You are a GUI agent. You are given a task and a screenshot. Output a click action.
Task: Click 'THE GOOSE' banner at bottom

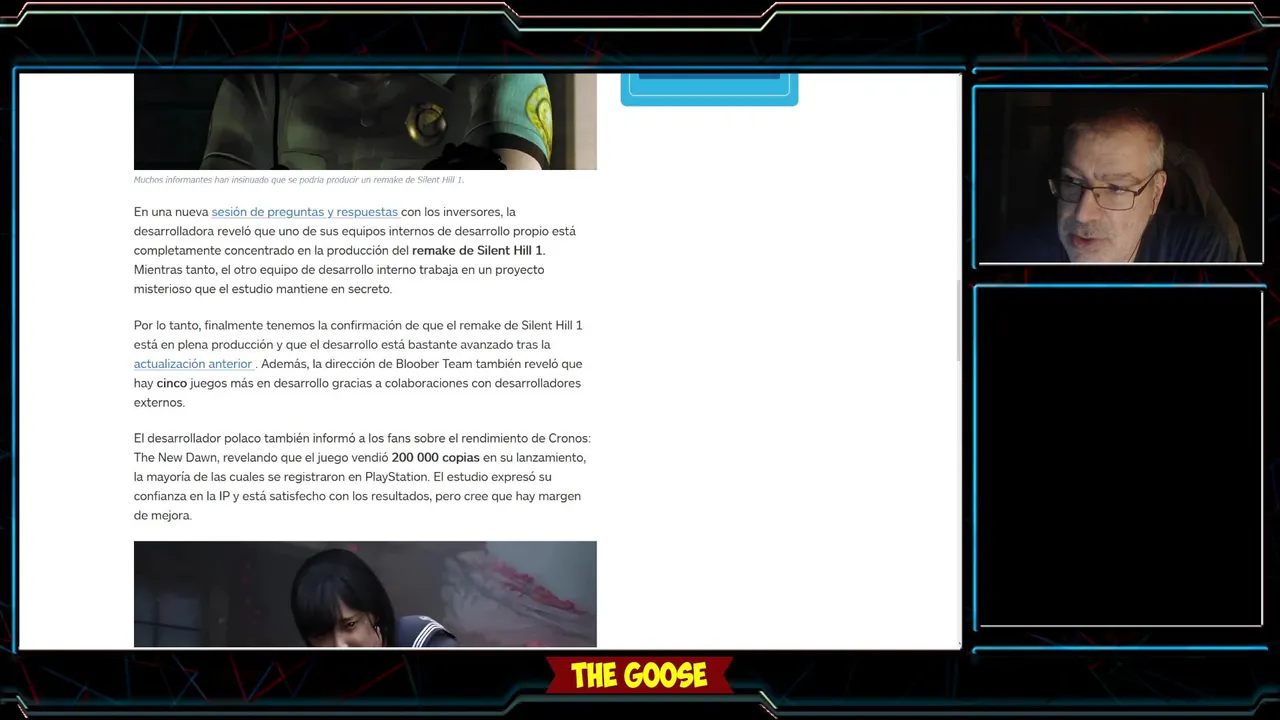point(639,676)
